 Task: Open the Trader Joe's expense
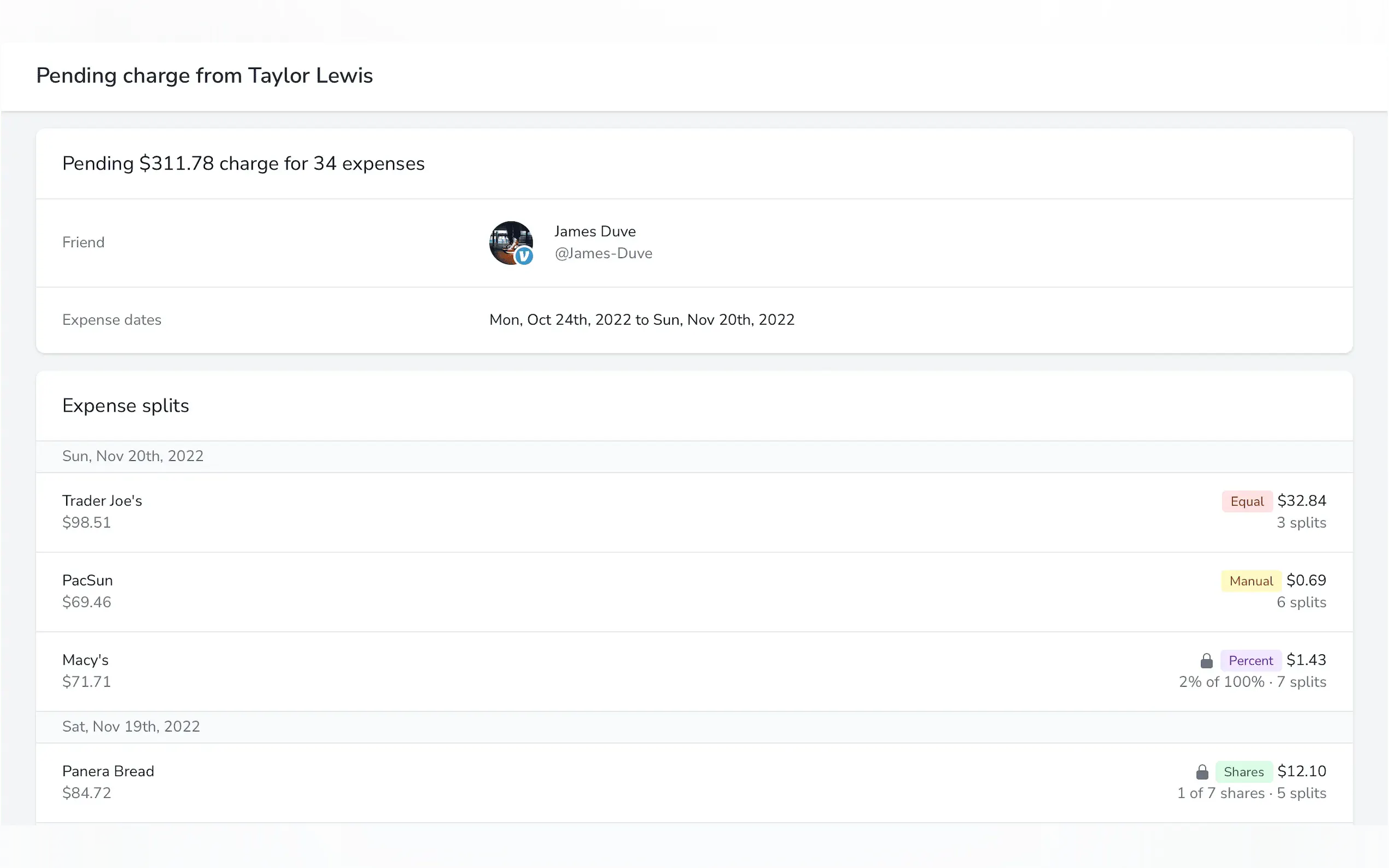pos(102,501)
